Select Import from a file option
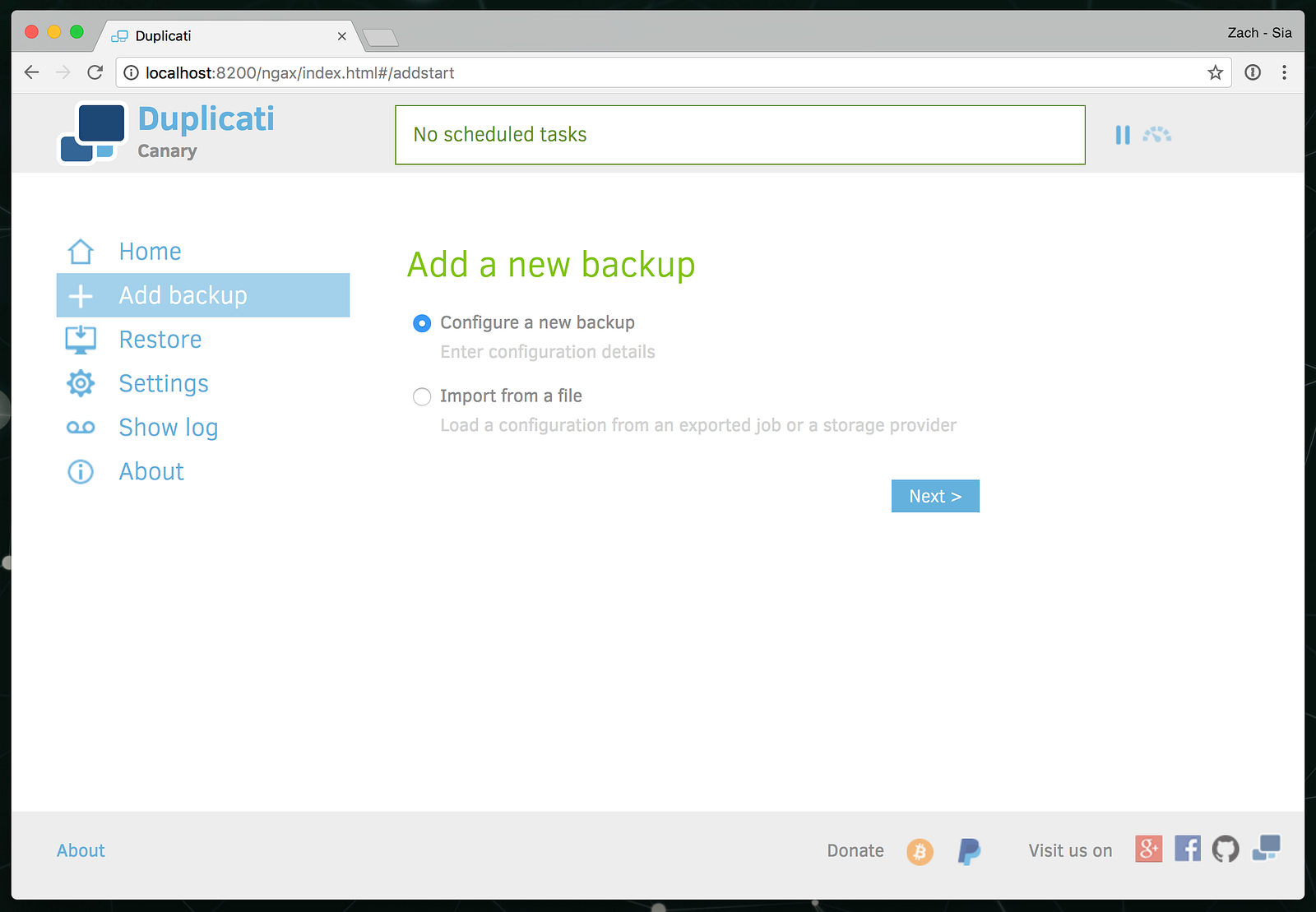1316x912 pixels. tap(422, 397)
